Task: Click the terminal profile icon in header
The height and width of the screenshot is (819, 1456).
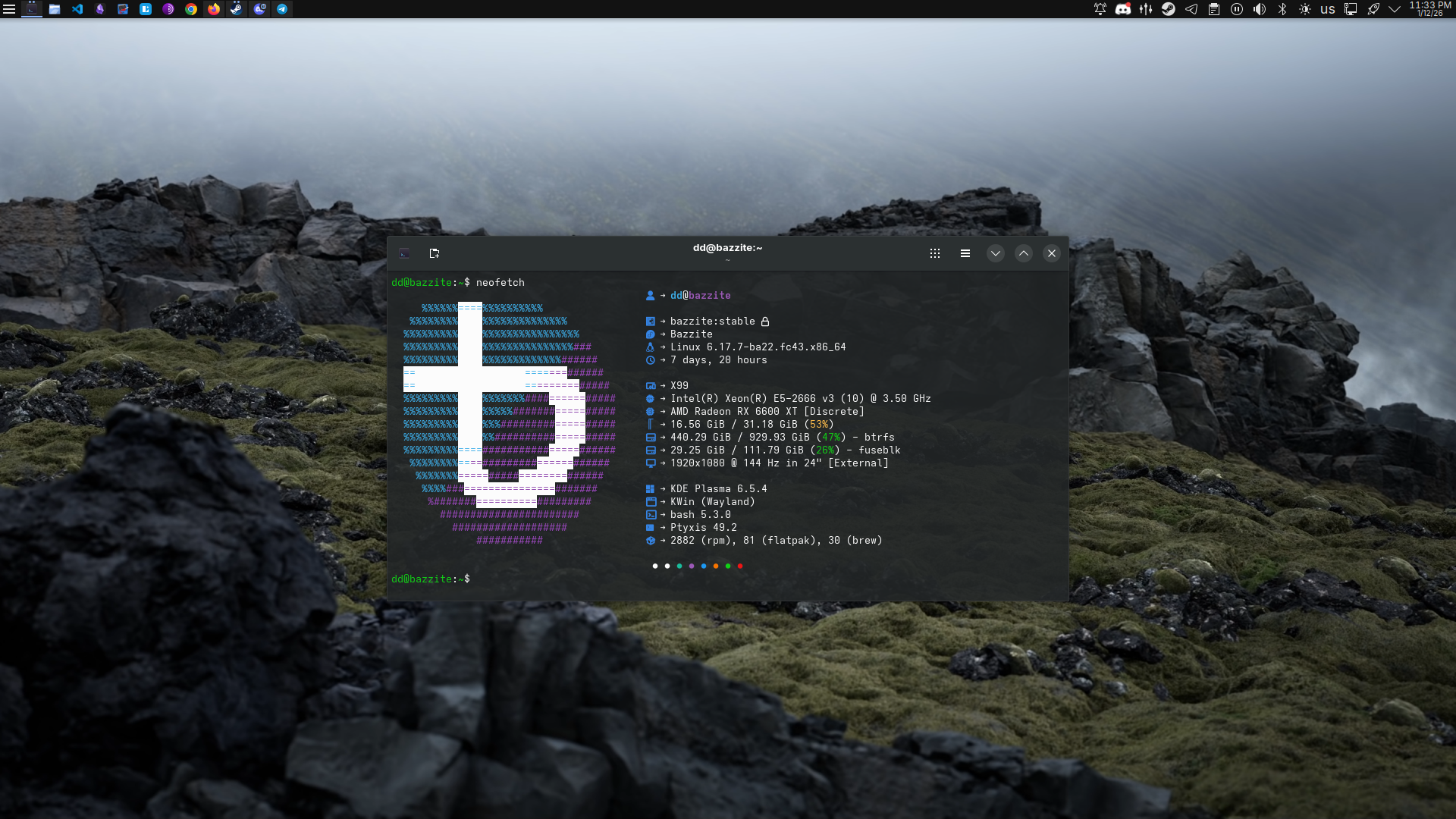Action: point(404,253)
